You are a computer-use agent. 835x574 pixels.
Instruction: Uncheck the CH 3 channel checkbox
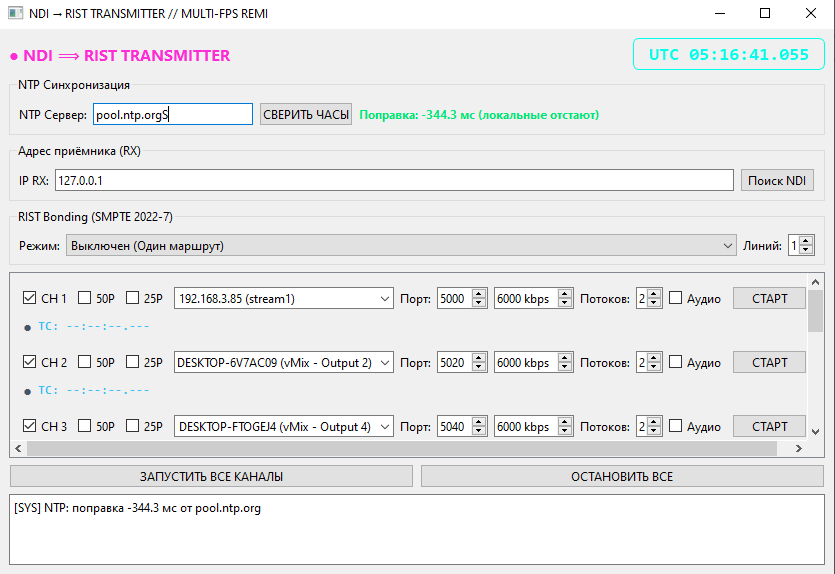[x=29, y=426]
